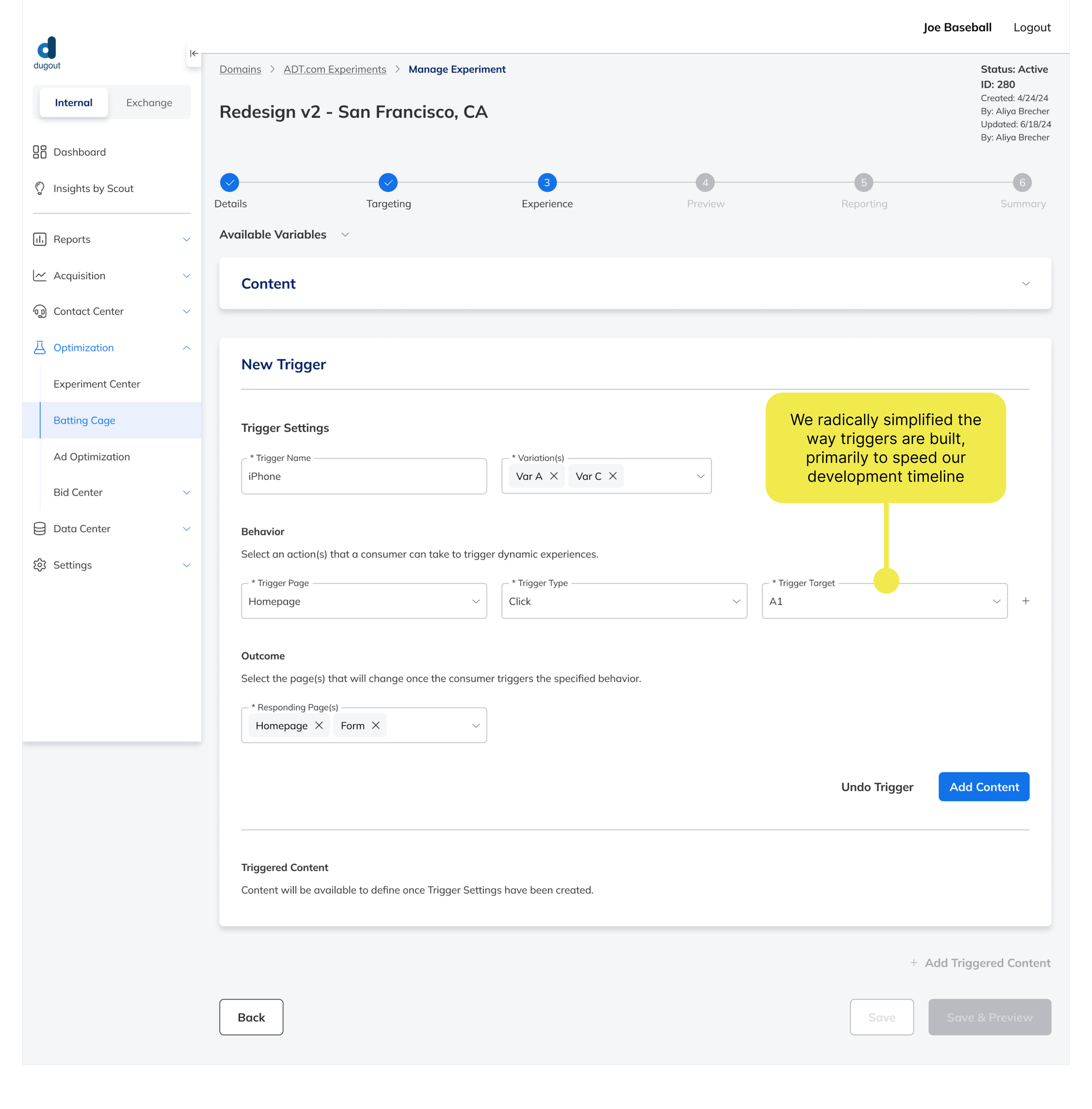1092x1109 pixels.
Task: Open ADT.com Experiments breadcrumb link
Action: [334, 69]
